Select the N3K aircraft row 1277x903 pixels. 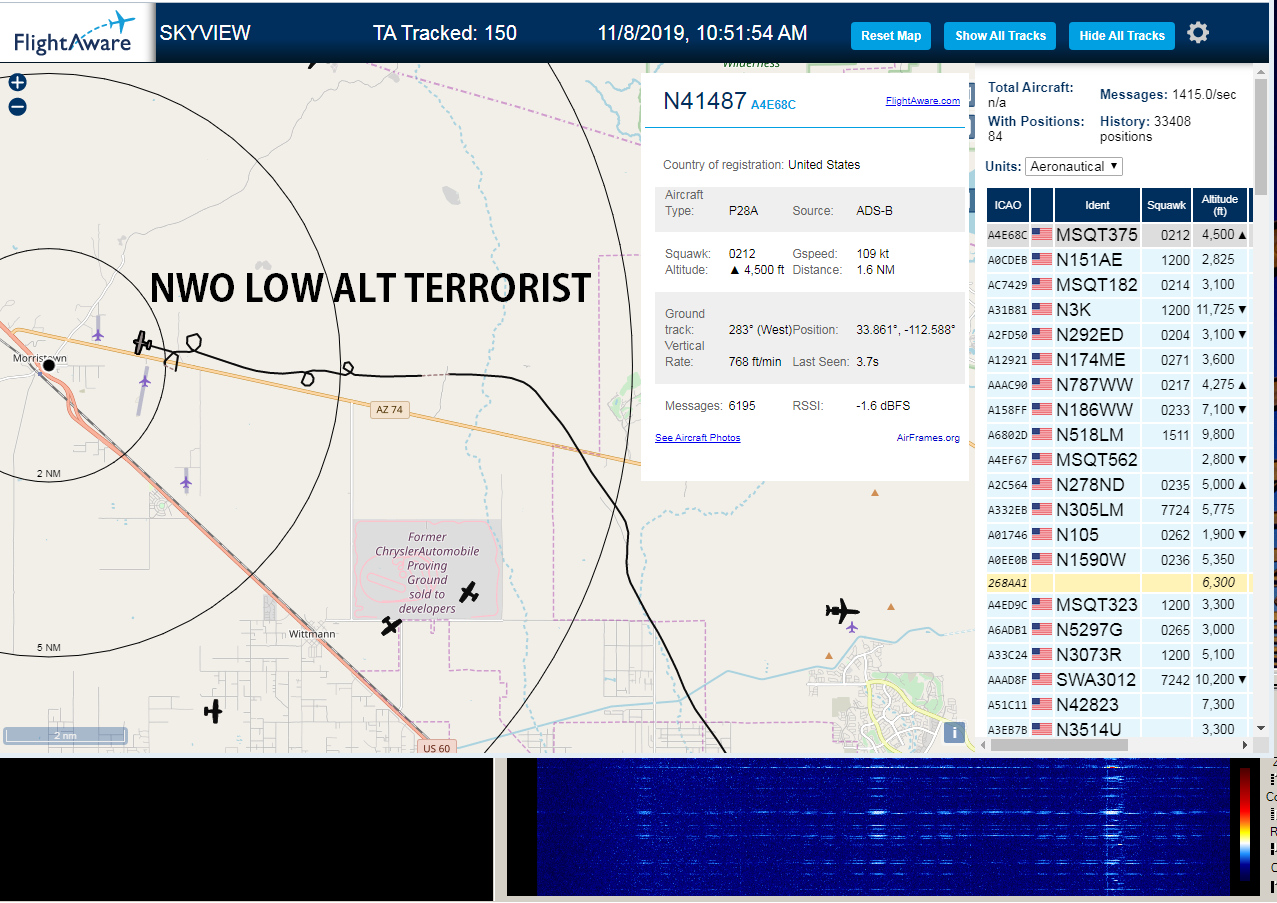1118,310
